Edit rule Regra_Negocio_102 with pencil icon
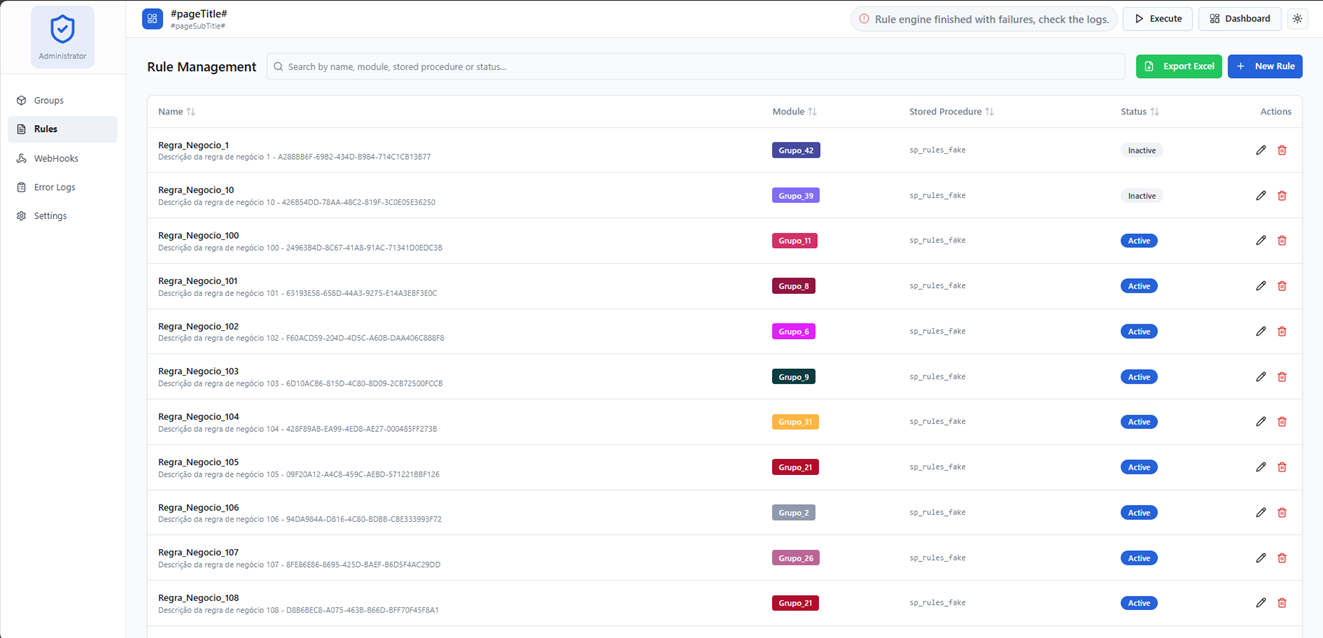This screenshot has width=1323, height=638. coord(1261,331)
